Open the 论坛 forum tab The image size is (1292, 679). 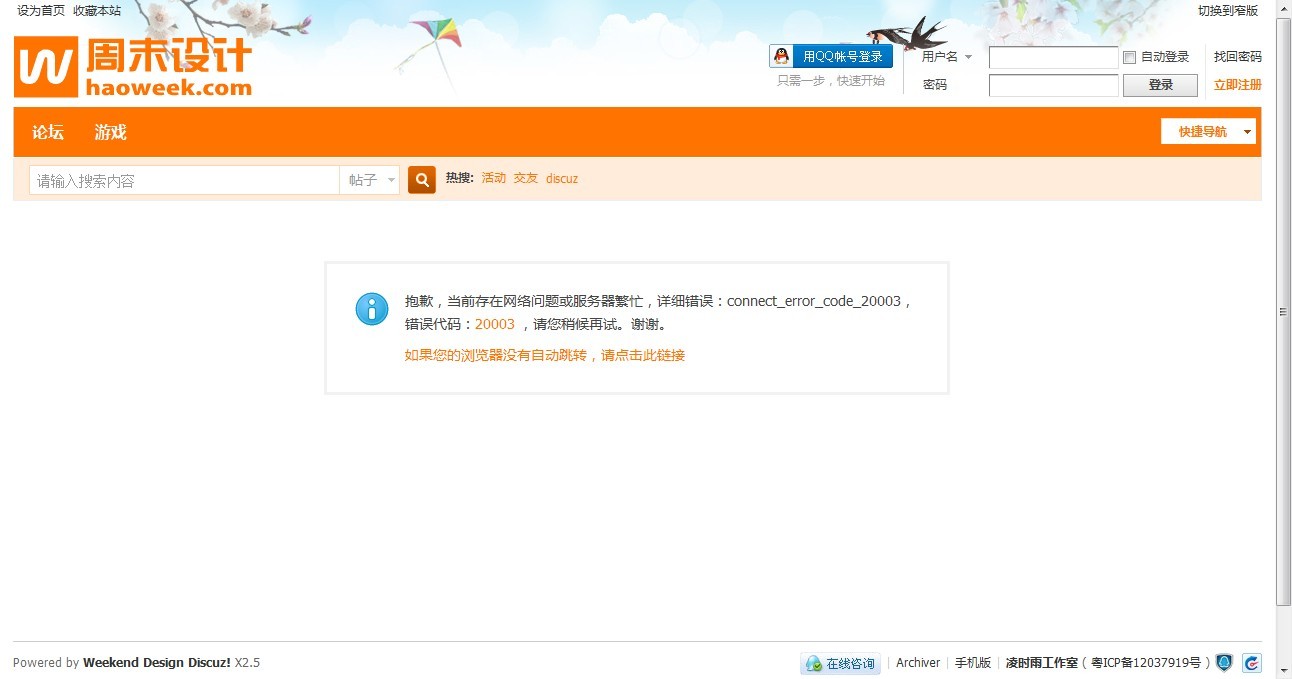[48, 132]
